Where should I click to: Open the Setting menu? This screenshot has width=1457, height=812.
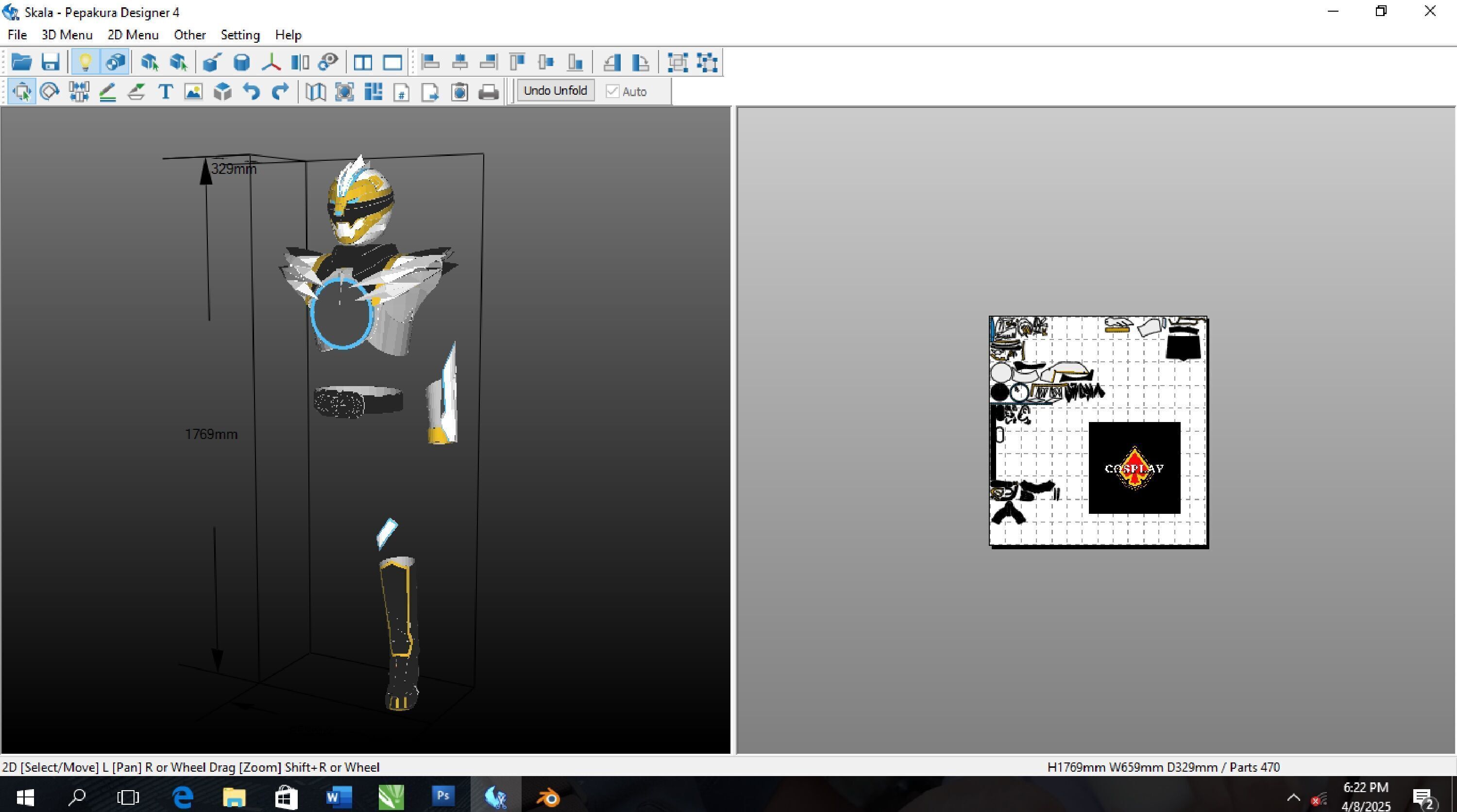(x=240, y=35)
